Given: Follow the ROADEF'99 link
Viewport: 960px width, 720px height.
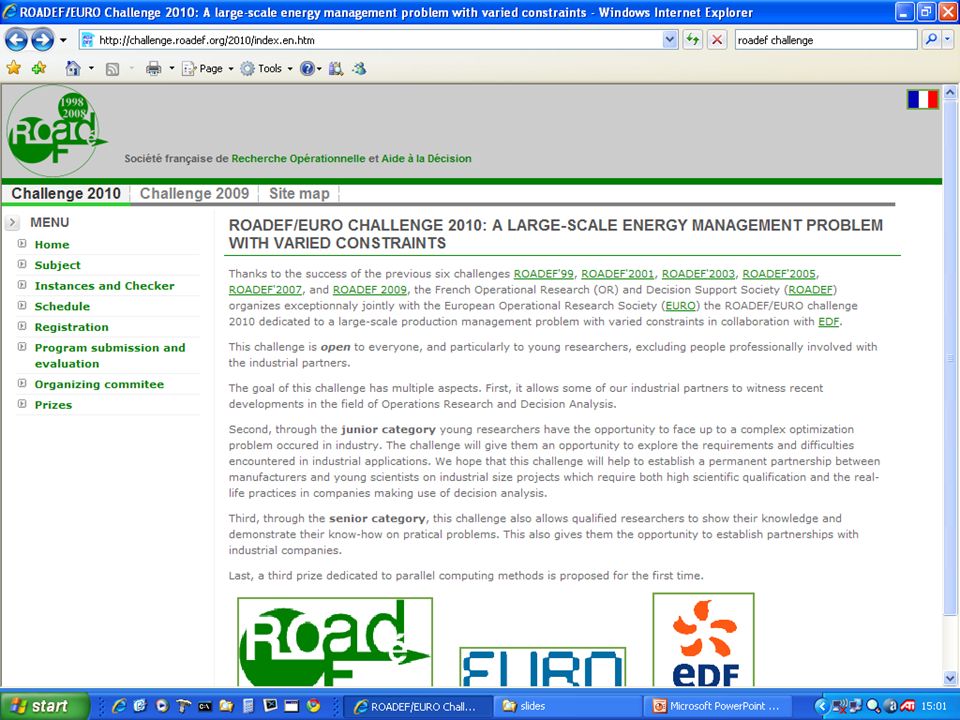Looking at the screenshot, I should coord(544,274).
